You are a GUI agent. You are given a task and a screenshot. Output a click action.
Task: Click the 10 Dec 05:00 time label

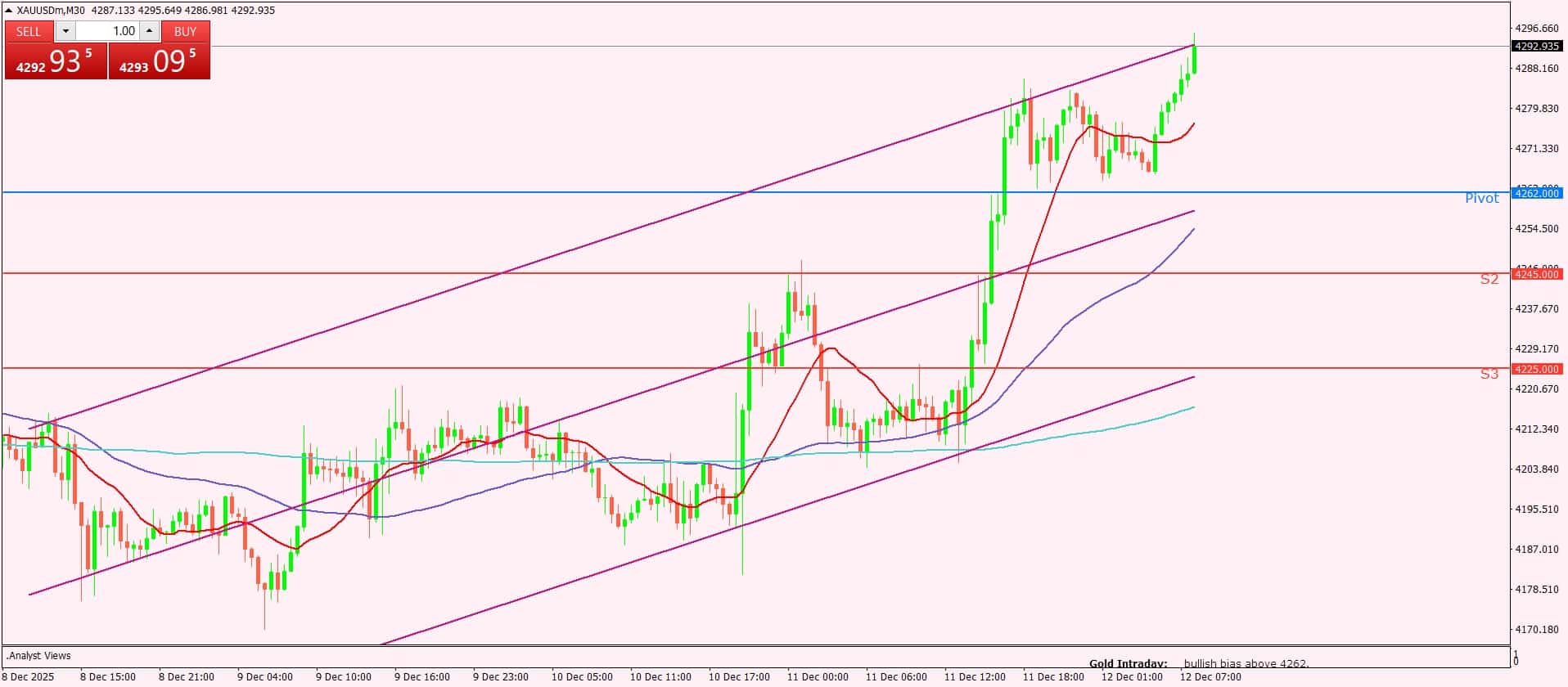coord(582,677)
